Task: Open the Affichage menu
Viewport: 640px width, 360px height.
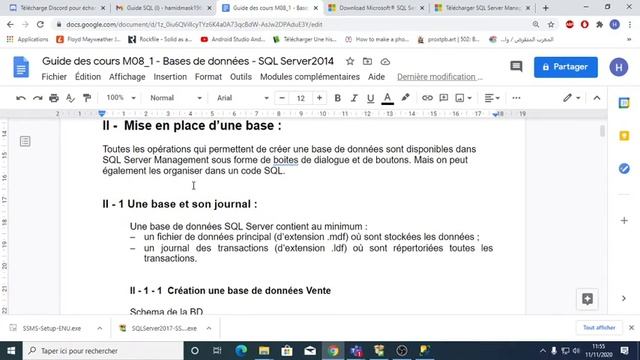Action: (127, 77)
